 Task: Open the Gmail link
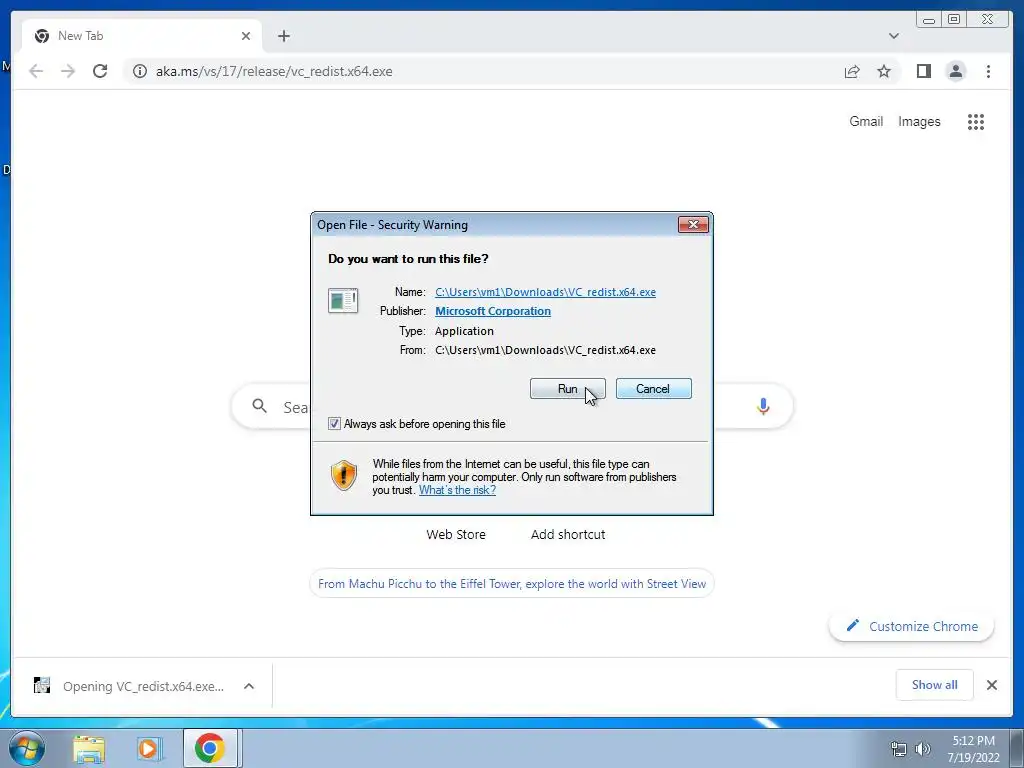[x=866, y=121]
